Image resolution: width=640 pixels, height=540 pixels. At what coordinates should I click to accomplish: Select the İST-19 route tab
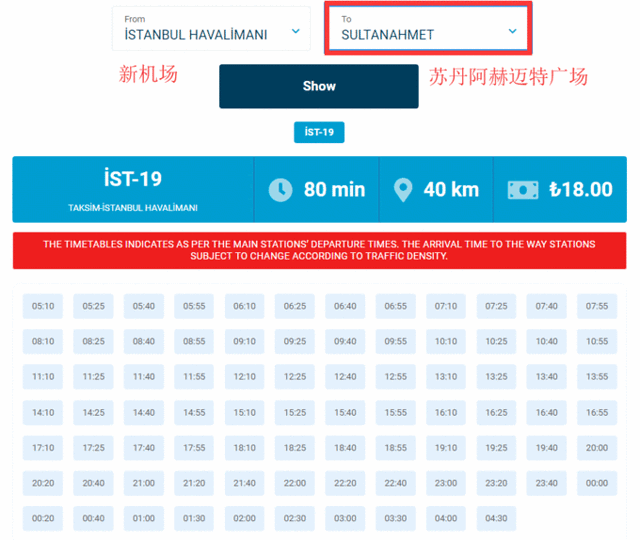click(x=319, y=132)
